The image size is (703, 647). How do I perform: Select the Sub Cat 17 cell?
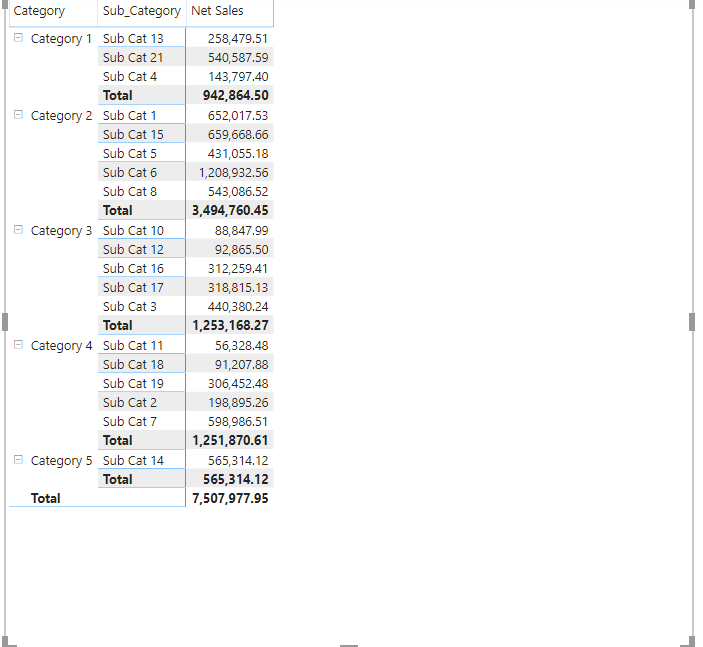click(141, 287)
